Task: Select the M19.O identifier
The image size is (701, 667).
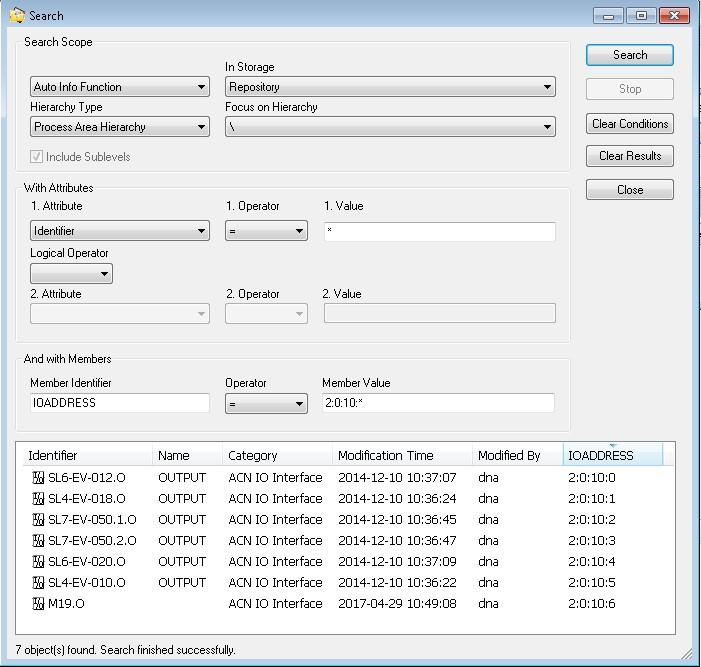Action: click(66, 604)
